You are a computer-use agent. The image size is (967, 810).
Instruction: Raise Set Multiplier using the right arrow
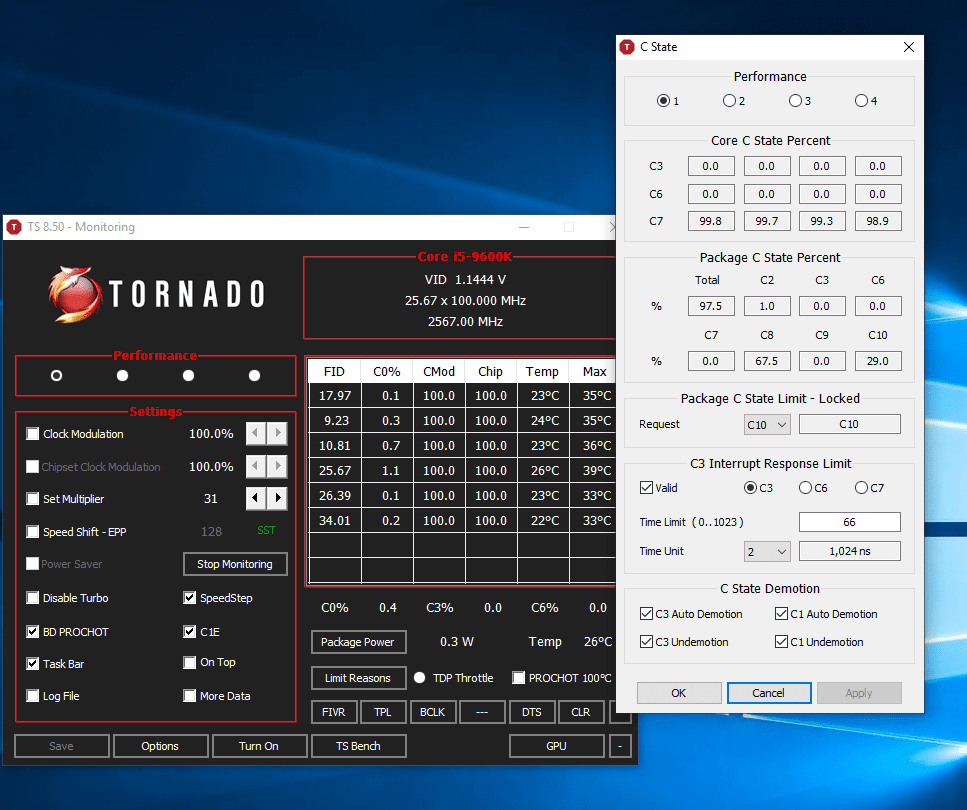pyautogui.click(x=278, y=498)
